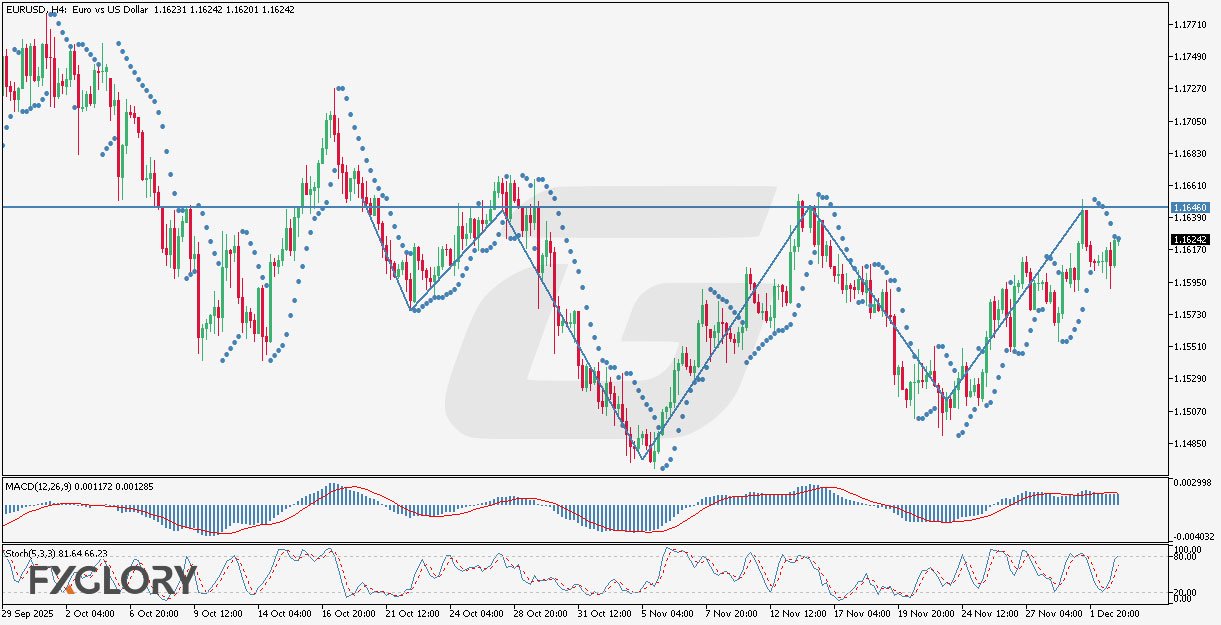Screen dimensions: 1221x625
Task: Click the MACD scale value 0.002998
Action: [1190, 483]
